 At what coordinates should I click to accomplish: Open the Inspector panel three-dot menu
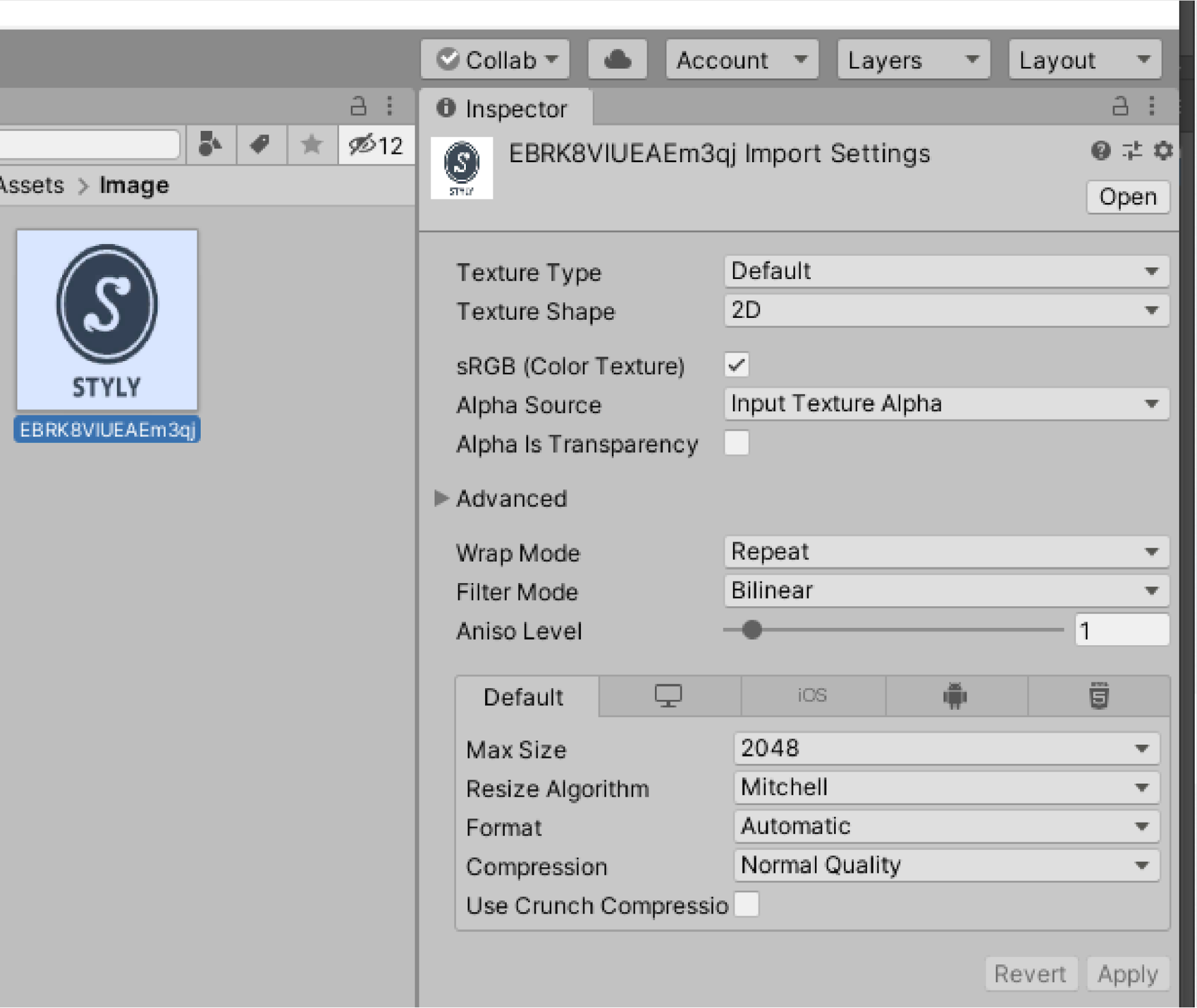pyautogui.click(x=1152, y=106)
